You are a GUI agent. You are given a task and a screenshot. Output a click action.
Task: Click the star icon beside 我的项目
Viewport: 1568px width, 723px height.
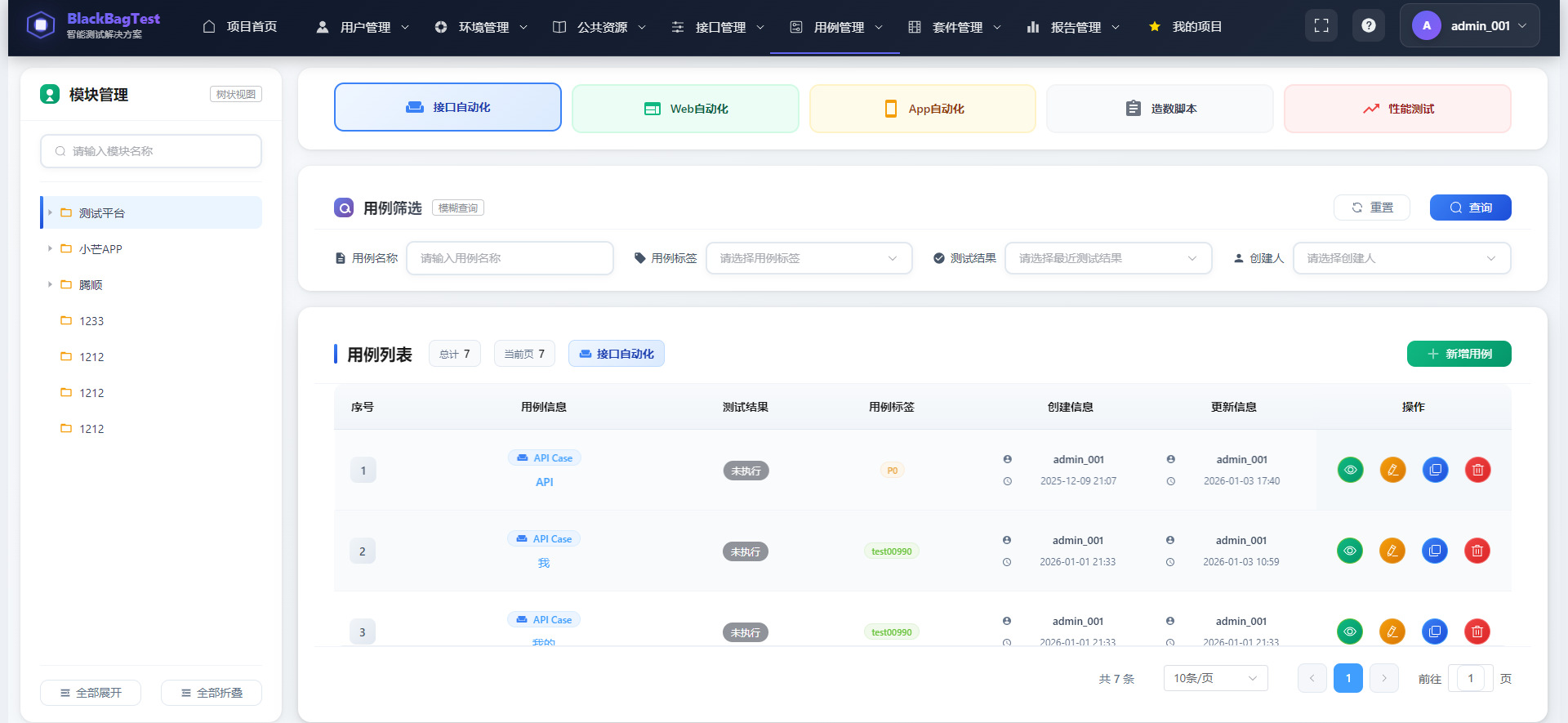coord(1155,27)
